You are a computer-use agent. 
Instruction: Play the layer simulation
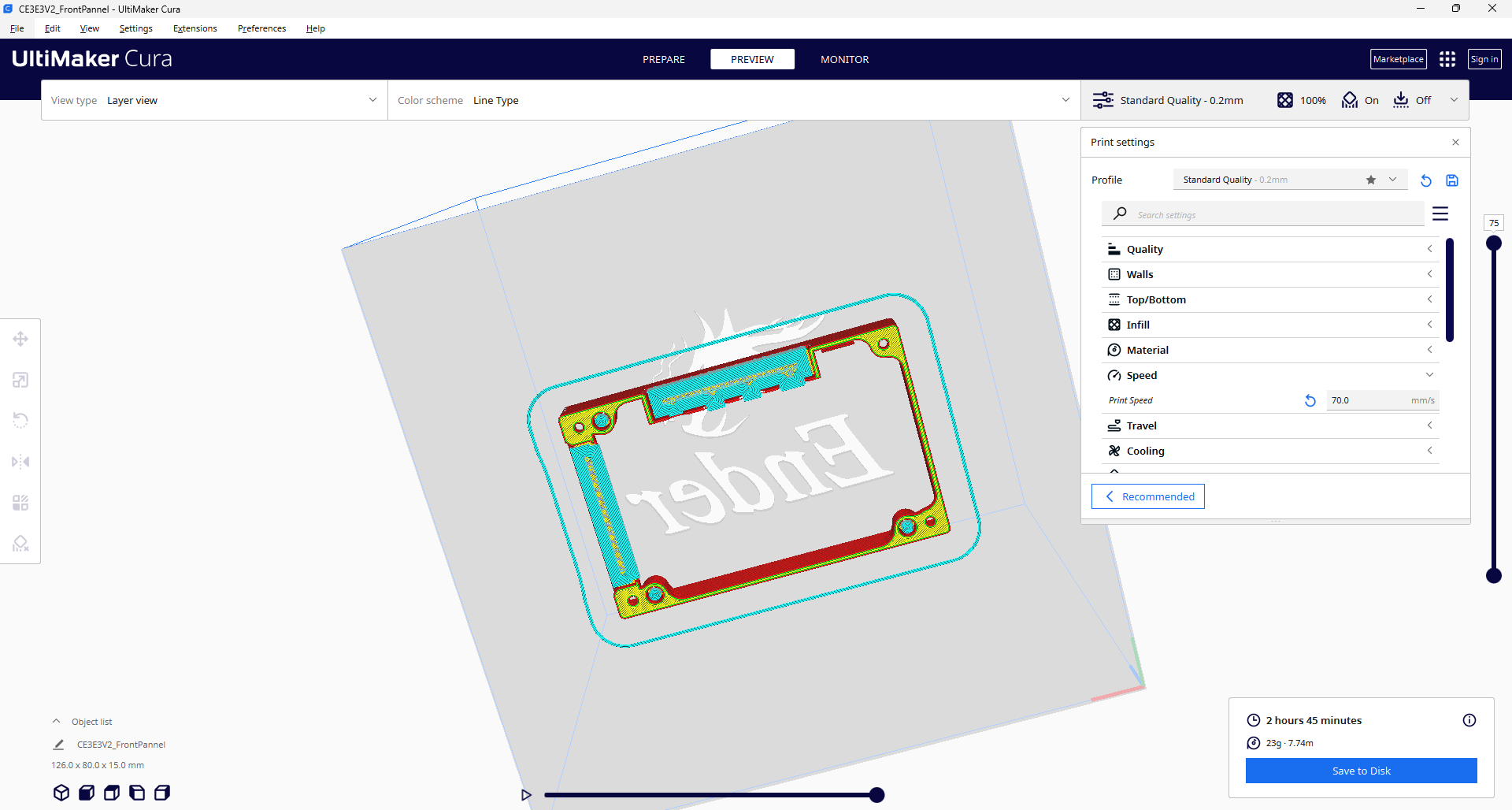coord(526,795)
